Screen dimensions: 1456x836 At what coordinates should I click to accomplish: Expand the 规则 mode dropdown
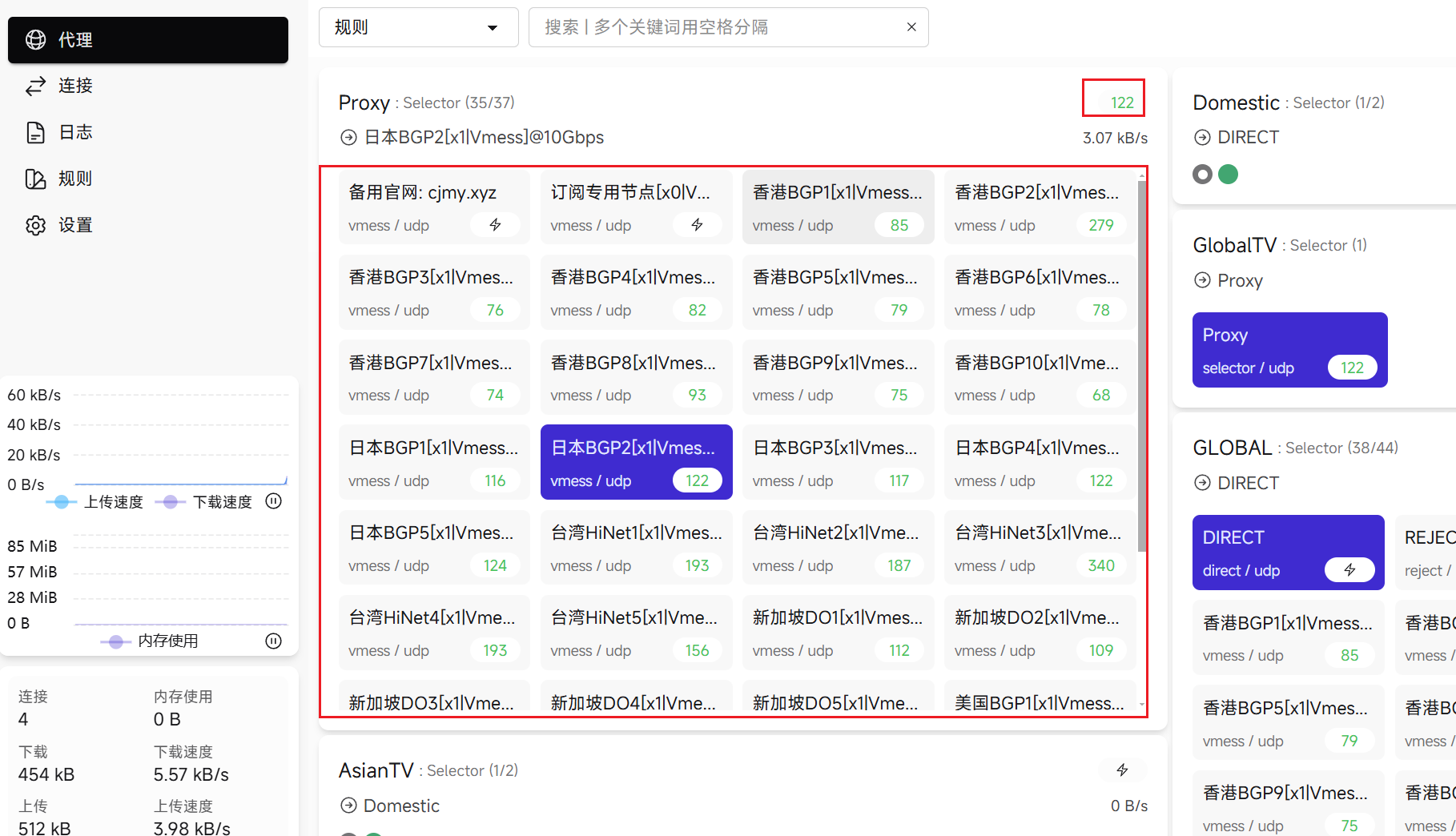pyautogui.click(x=417, y=27)
